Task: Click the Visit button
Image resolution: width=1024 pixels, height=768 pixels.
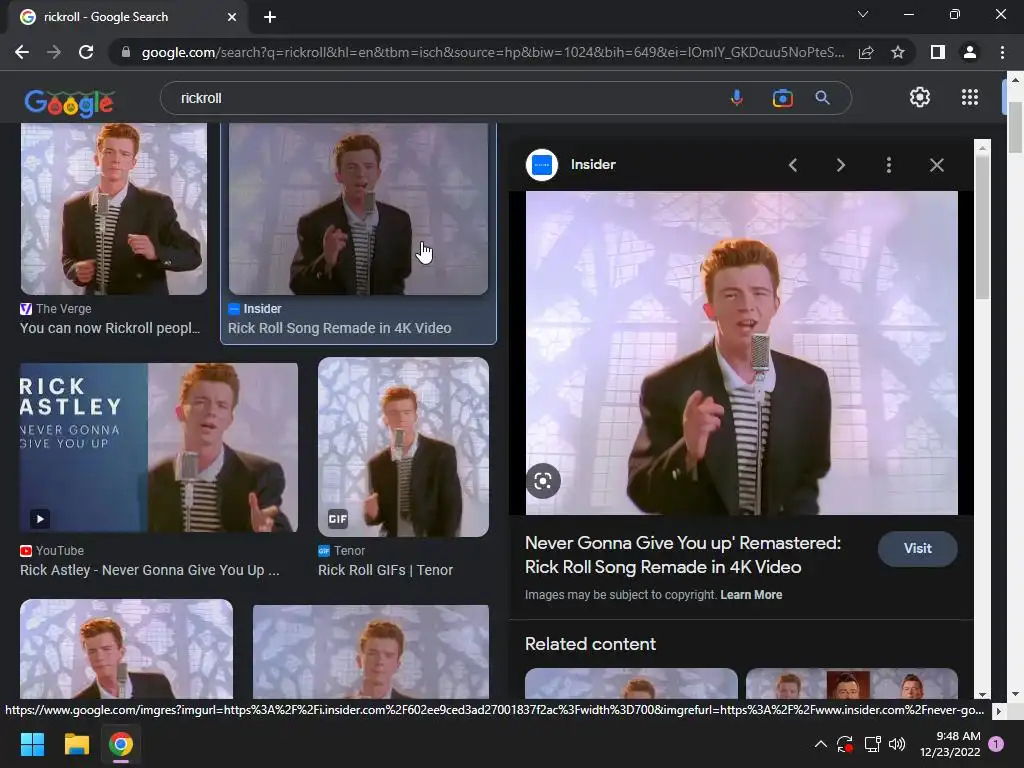Action: click(x=918, y=549)
